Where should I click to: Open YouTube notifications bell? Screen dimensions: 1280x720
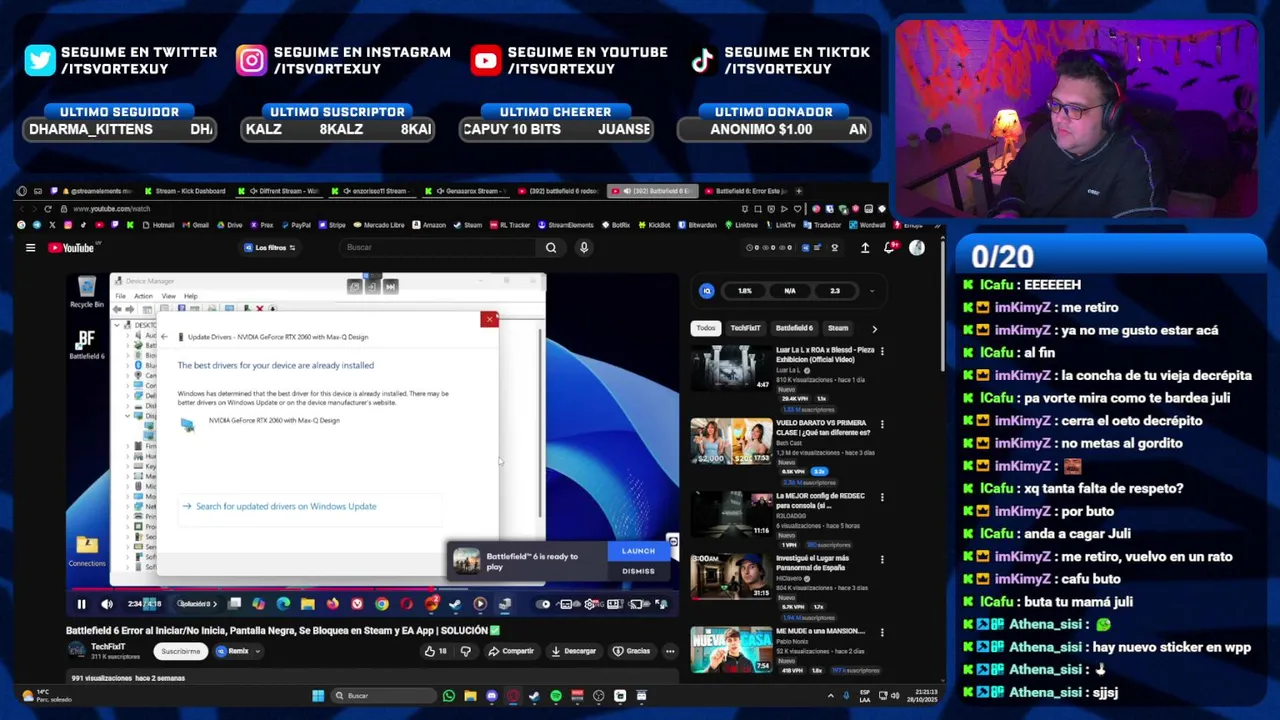point(888,248)
